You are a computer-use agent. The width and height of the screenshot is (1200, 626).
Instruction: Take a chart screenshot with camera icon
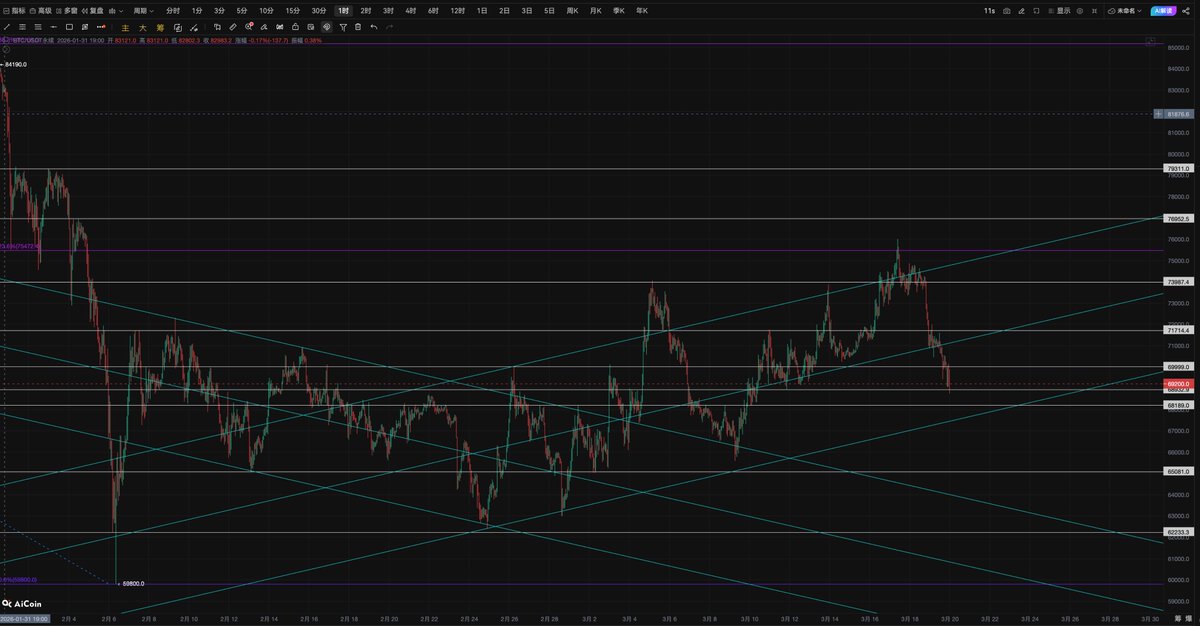1006,10
